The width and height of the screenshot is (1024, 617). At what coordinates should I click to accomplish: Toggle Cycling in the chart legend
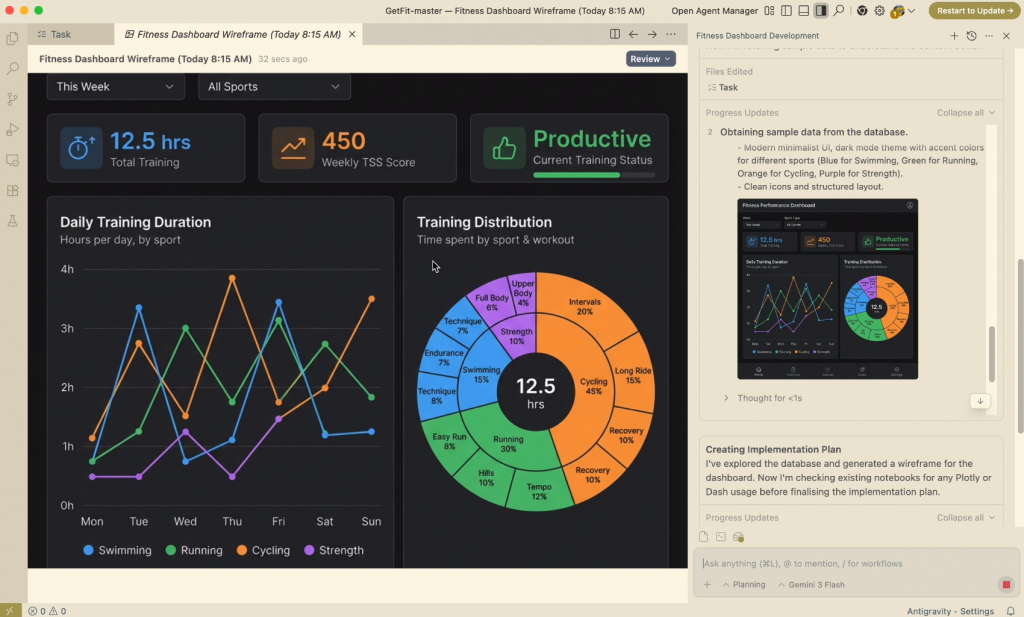pyautogui.click(x=263, y=550)
